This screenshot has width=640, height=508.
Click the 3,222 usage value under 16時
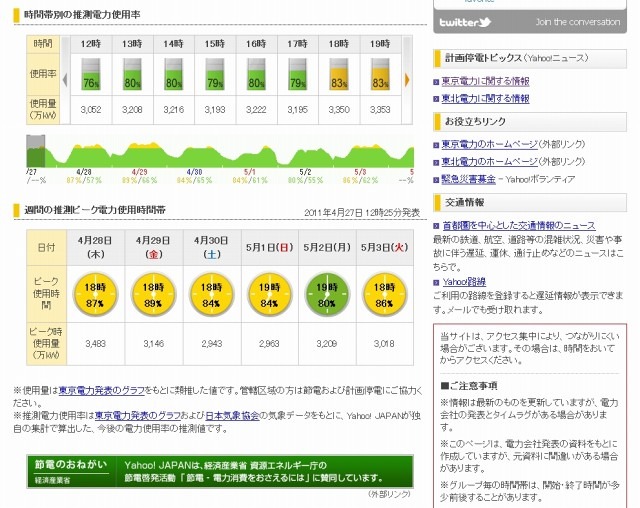[x=256, y=110]
